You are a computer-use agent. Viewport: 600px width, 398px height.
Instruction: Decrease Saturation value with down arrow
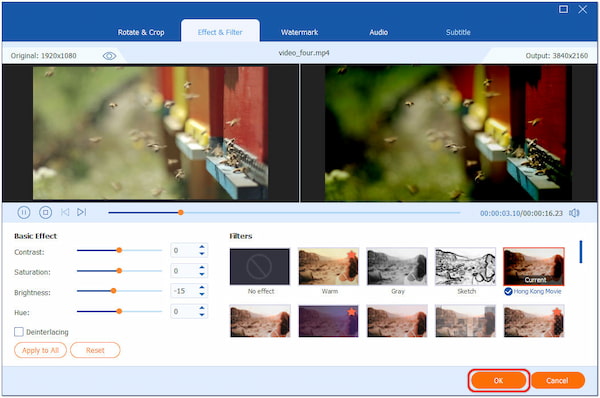(202, 274)
